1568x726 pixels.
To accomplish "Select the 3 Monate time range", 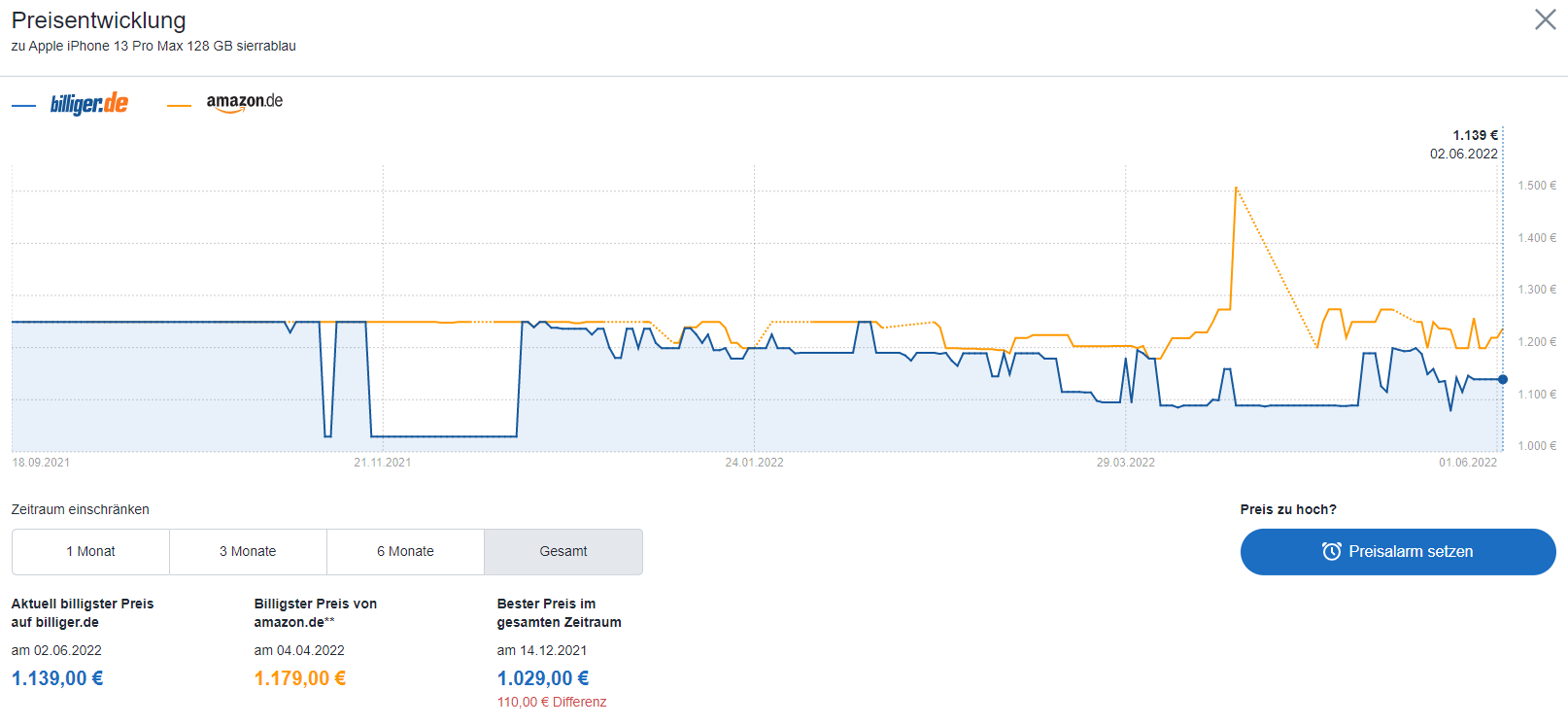I will (248, 551).
